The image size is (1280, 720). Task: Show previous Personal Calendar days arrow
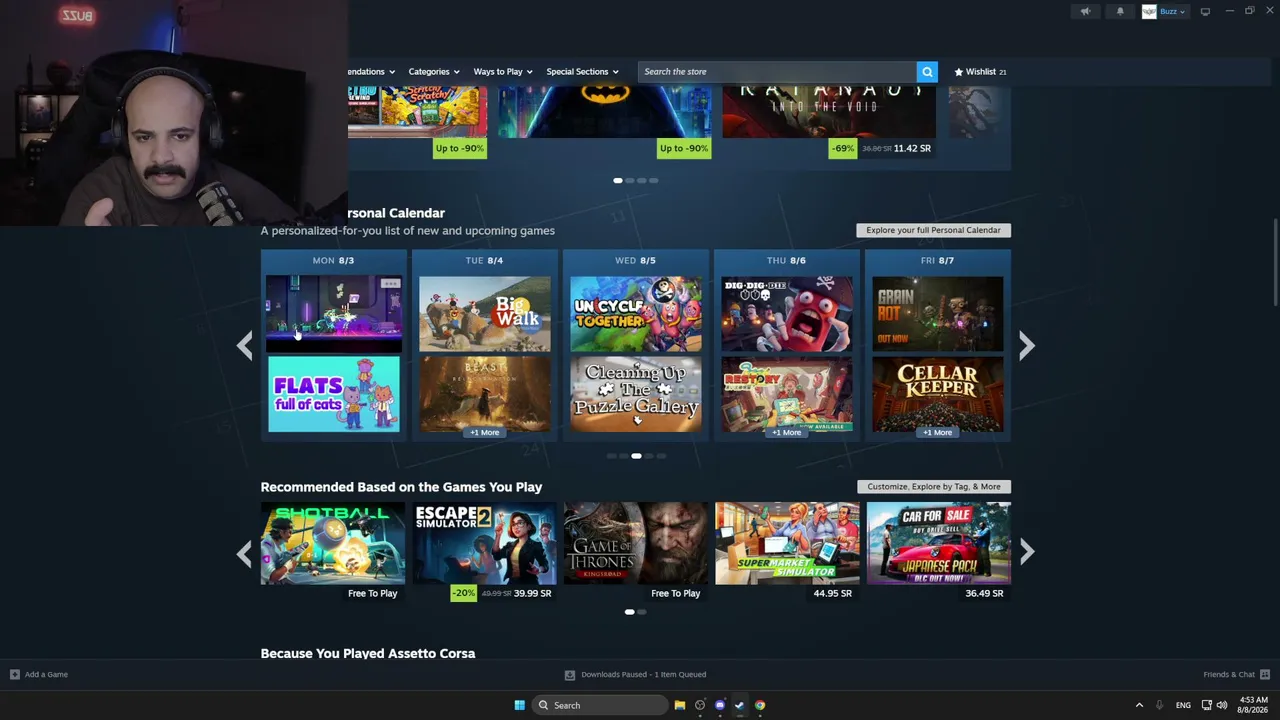[244, 346]
